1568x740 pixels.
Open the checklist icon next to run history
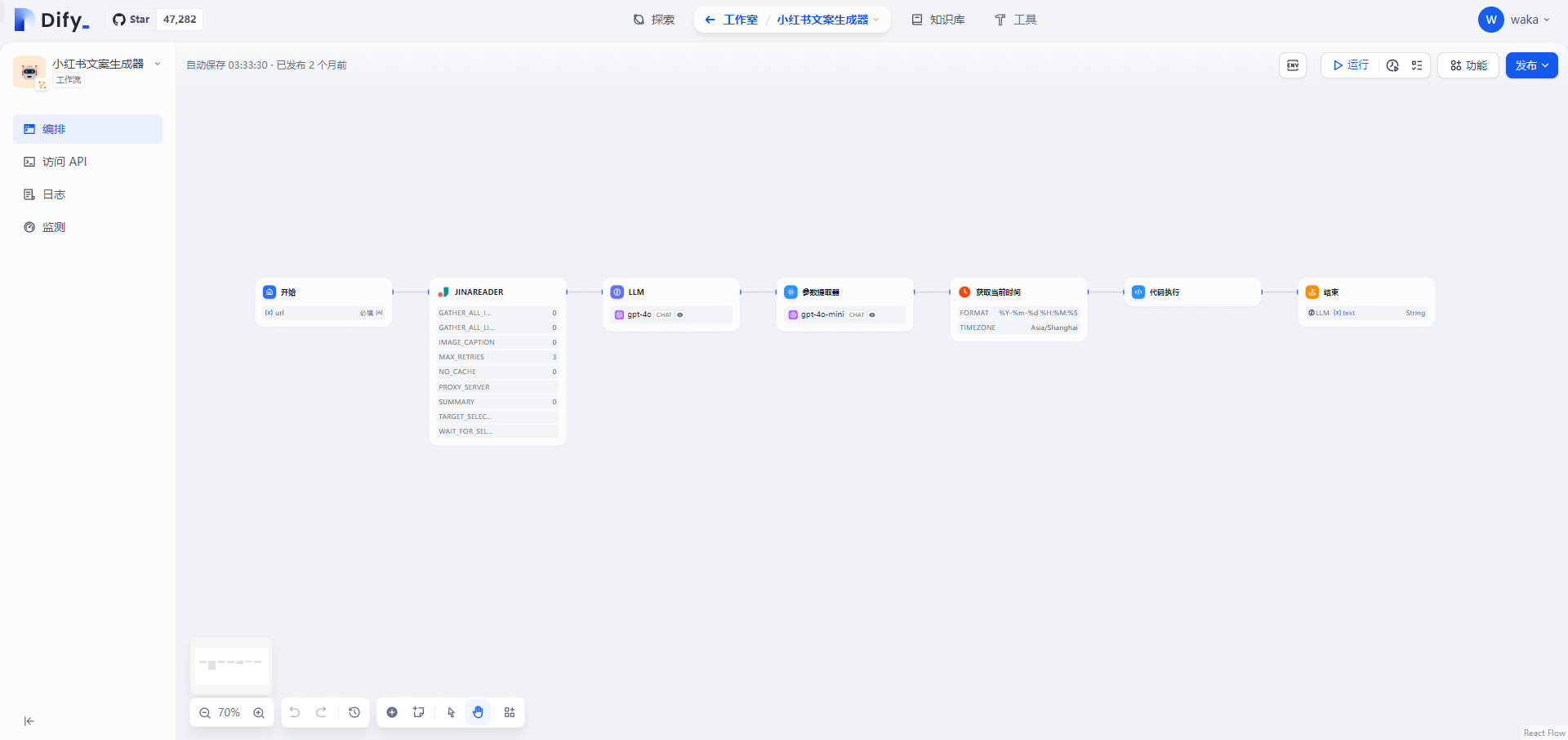[x=1417, y=65]
